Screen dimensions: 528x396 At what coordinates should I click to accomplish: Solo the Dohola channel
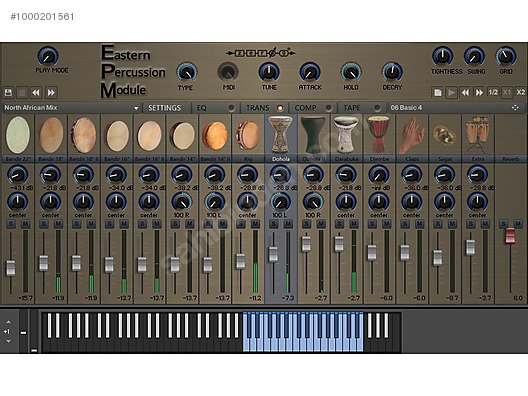(x=274, y=224)
